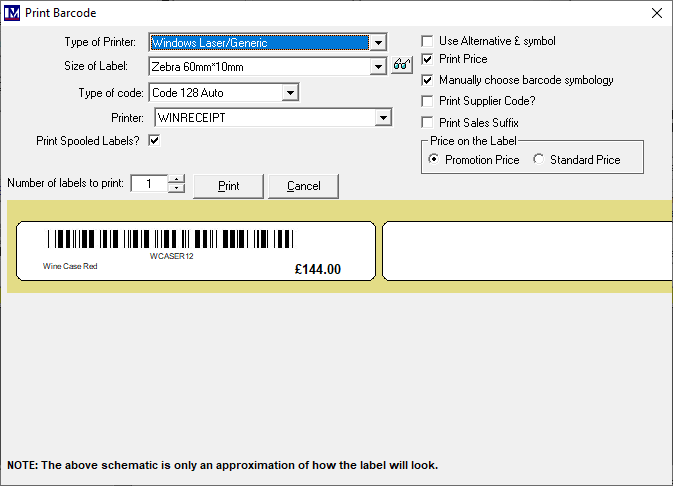Click the number of labels input field
Image resolution: width=673 pixels, height=486 pixels.
[149, 184]
